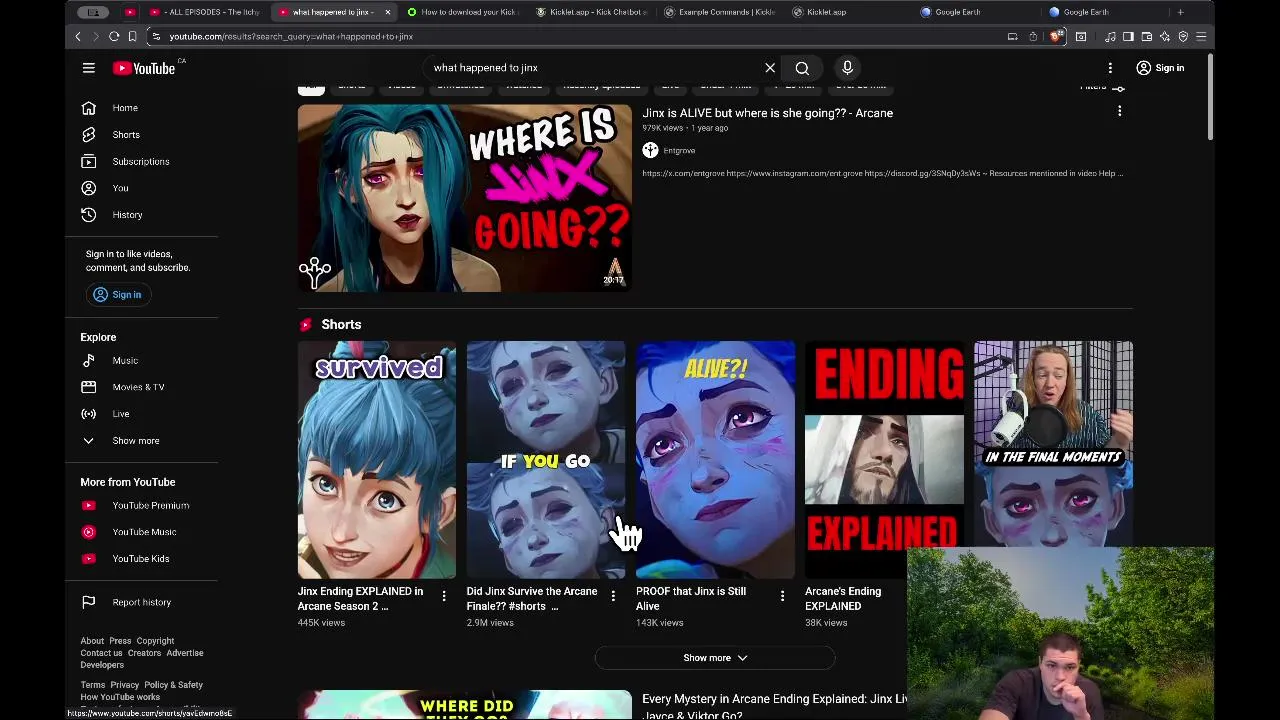Click the sidebar Sign in button
This screenshot has width=1280, height=720.
click(117, 295)
